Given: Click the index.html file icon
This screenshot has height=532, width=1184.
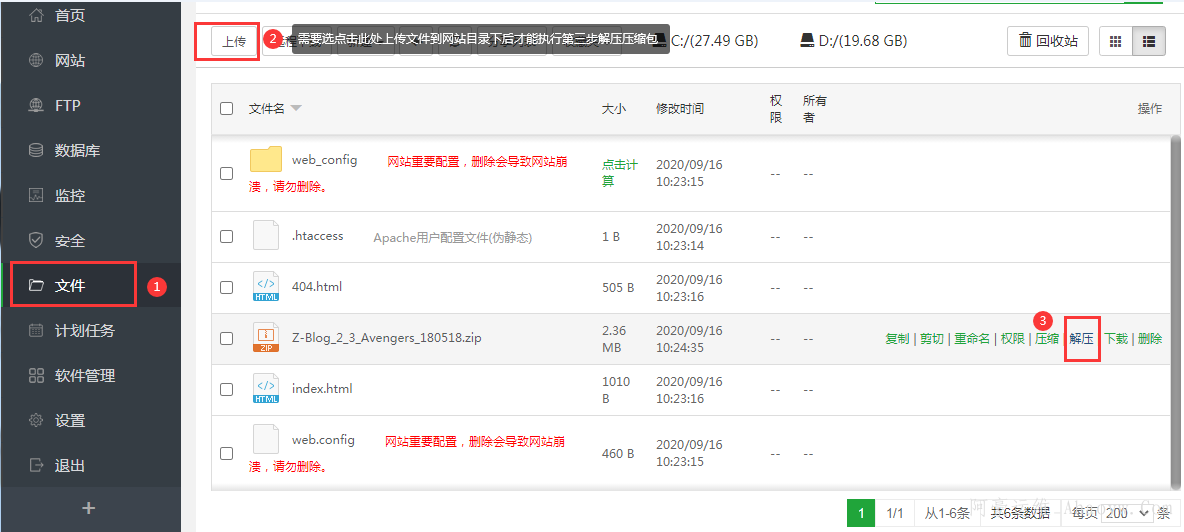Looking at the screenshot, I should [x=266, y=389].
